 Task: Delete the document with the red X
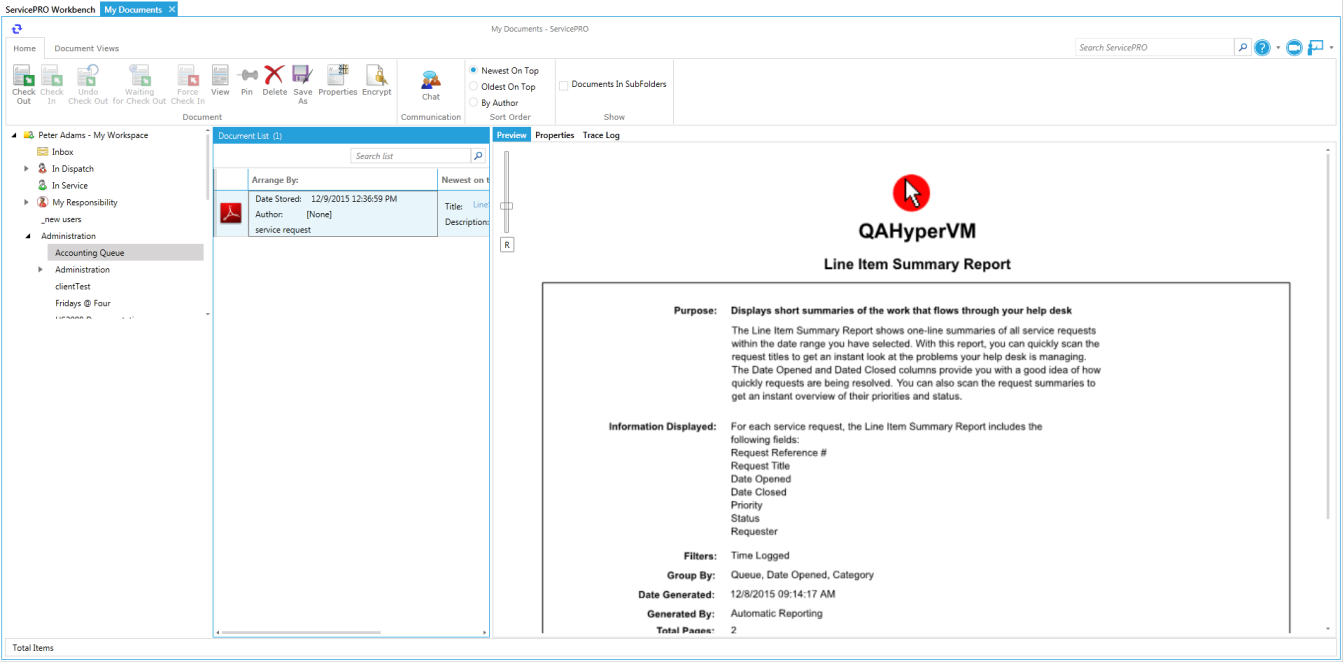click(274, 75)
